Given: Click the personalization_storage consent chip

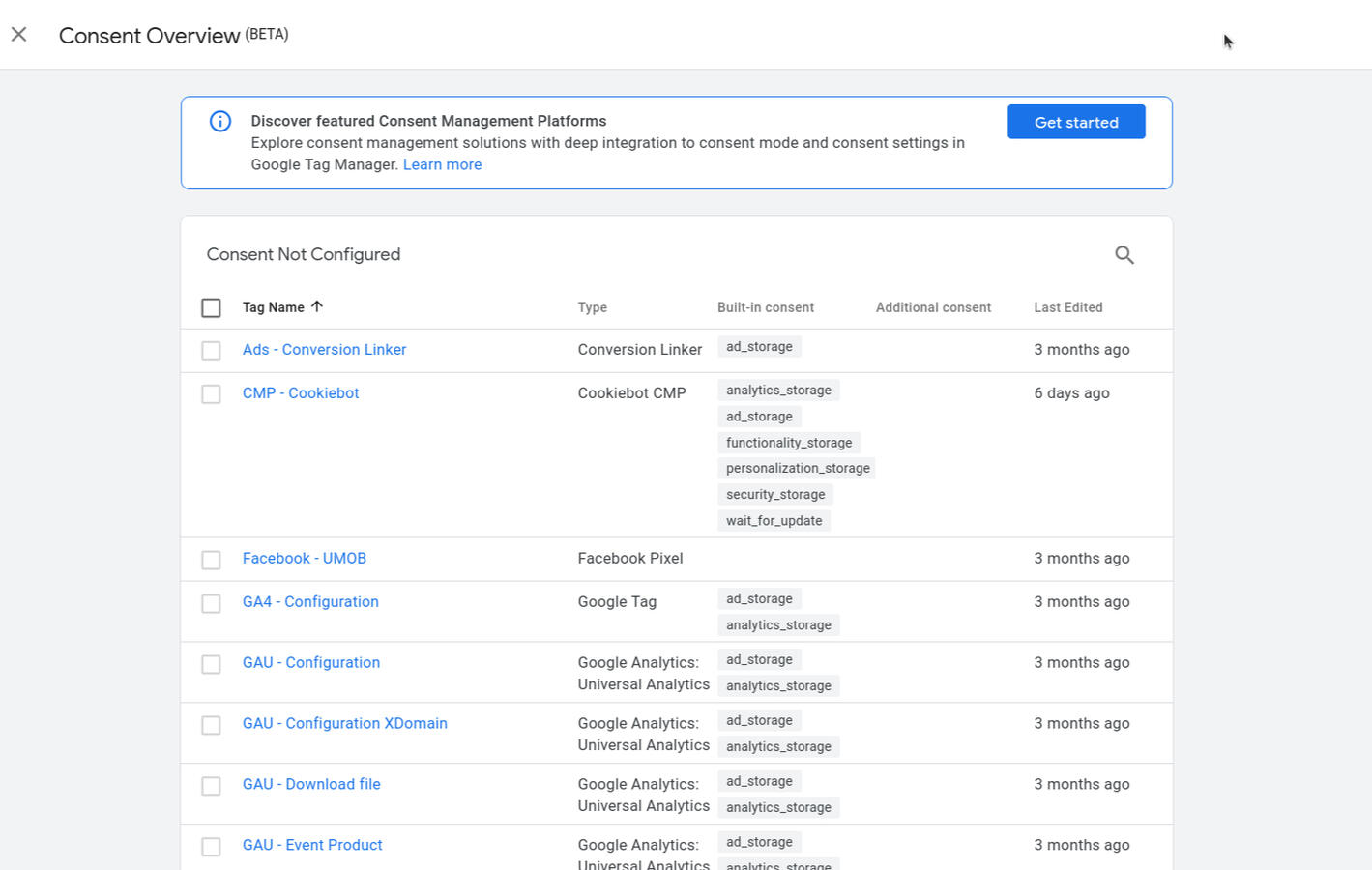Looking at the screenshot, I should 798,469.
